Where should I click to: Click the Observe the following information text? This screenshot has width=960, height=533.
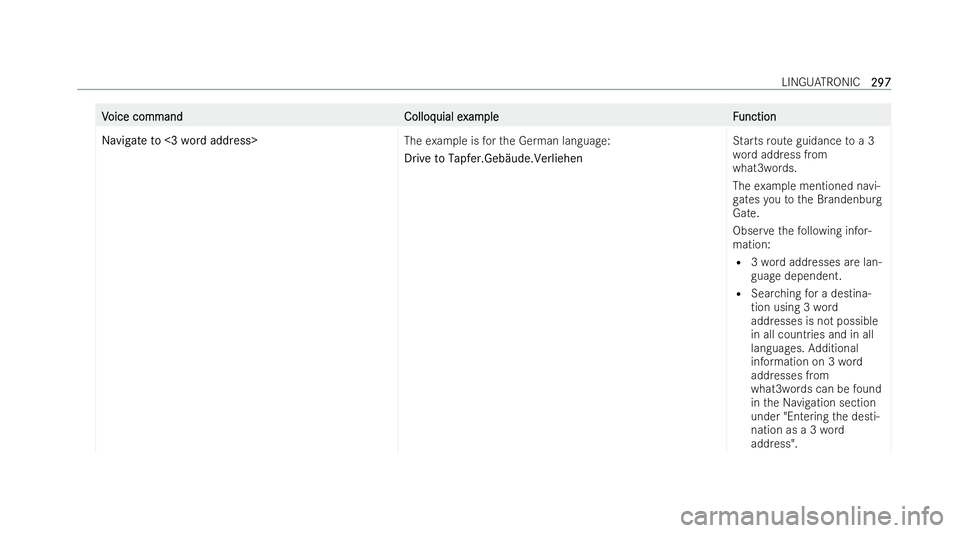tap(802, 237)
